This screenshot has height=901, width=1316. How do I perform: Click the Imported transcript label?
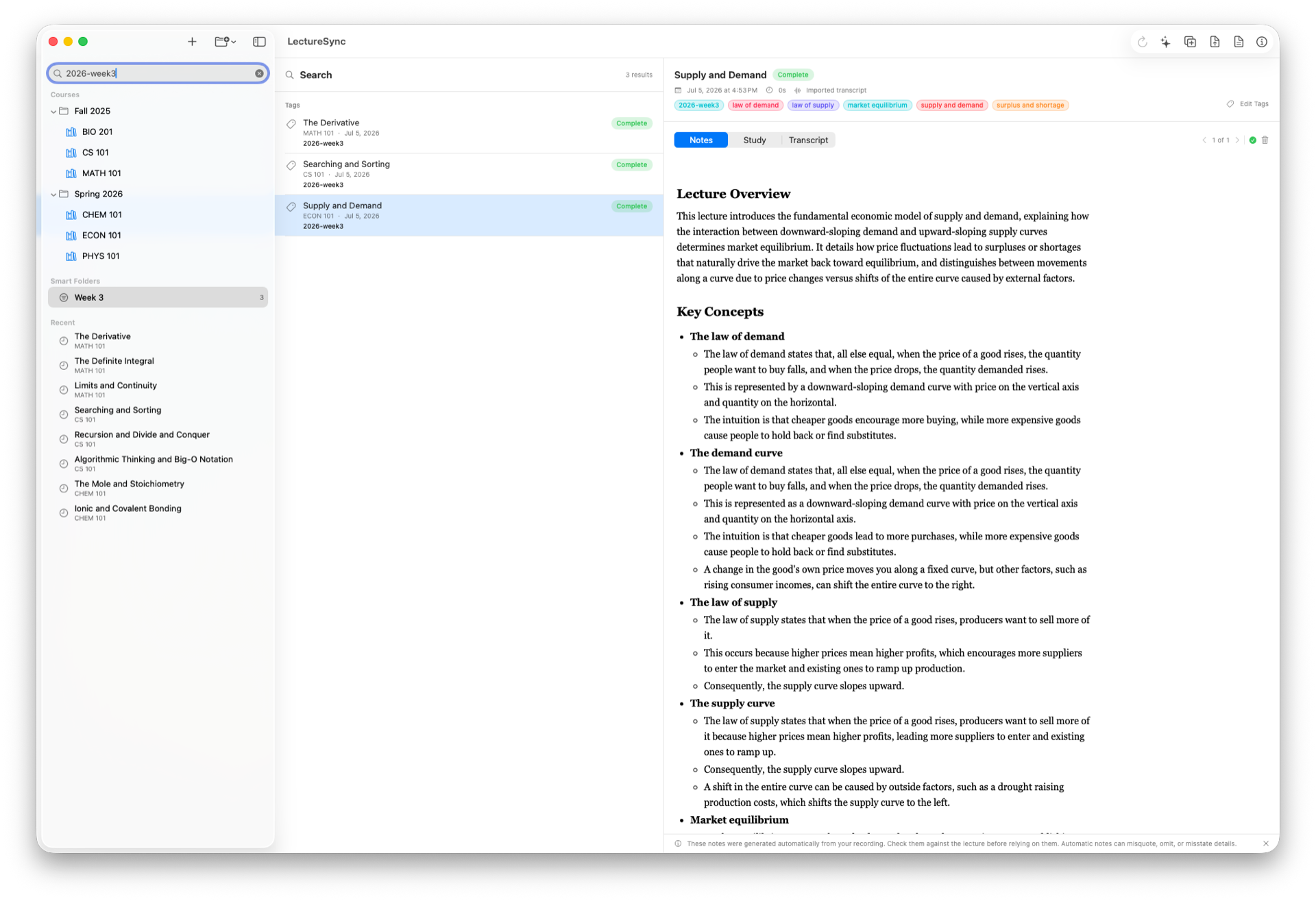pos(836,90)
